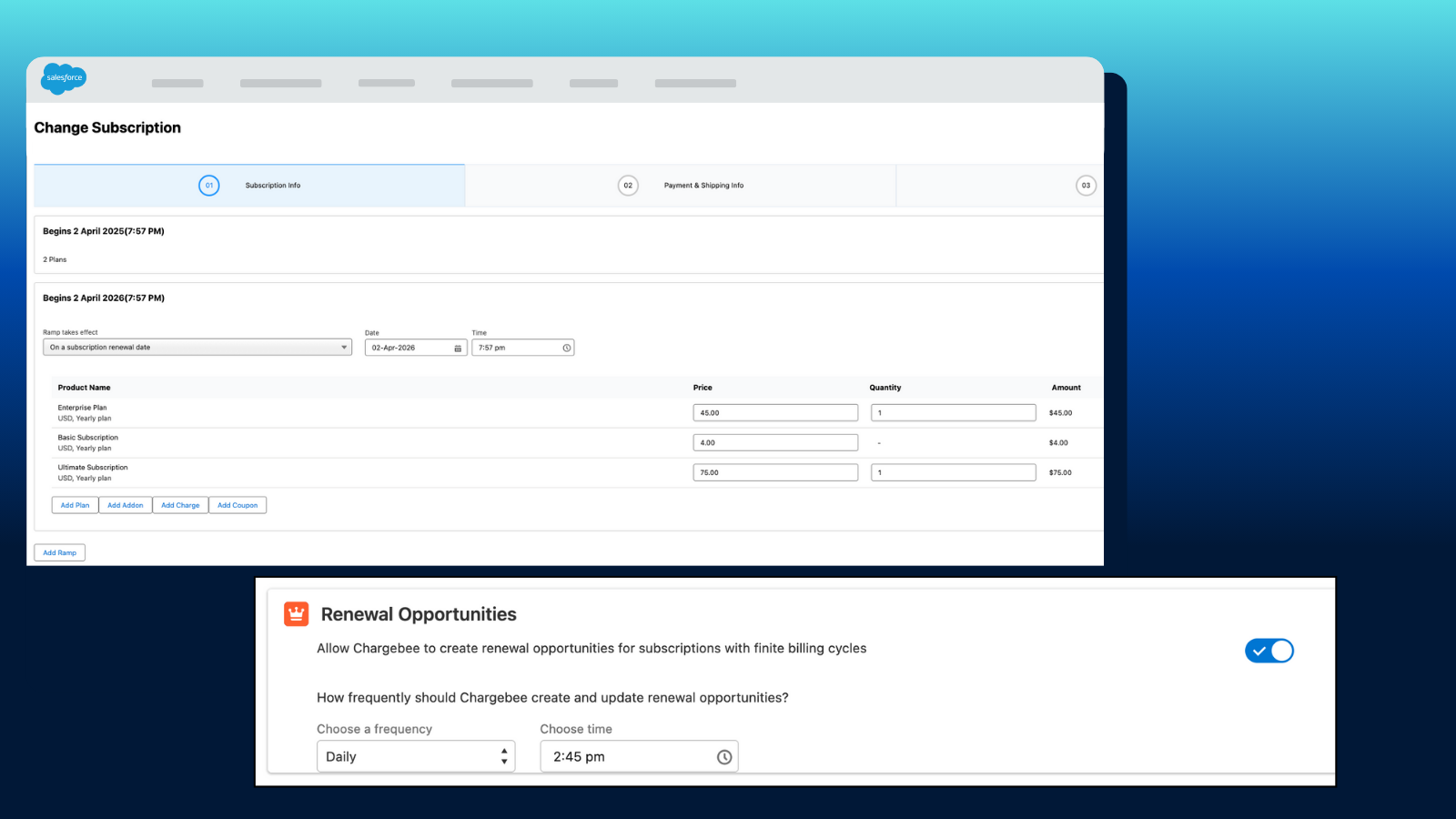Expand the Choose a frequency Daily dropdown
Screen dimensions: 1456x819
416,757
